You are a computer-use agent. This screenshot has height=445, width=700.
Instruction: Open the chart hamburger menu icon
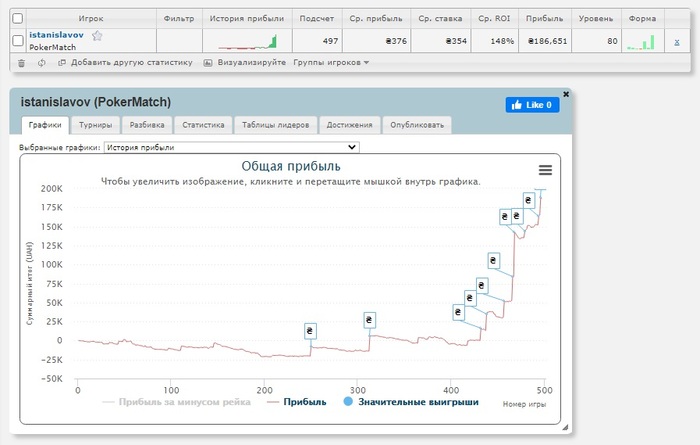(x=545, y=170)
